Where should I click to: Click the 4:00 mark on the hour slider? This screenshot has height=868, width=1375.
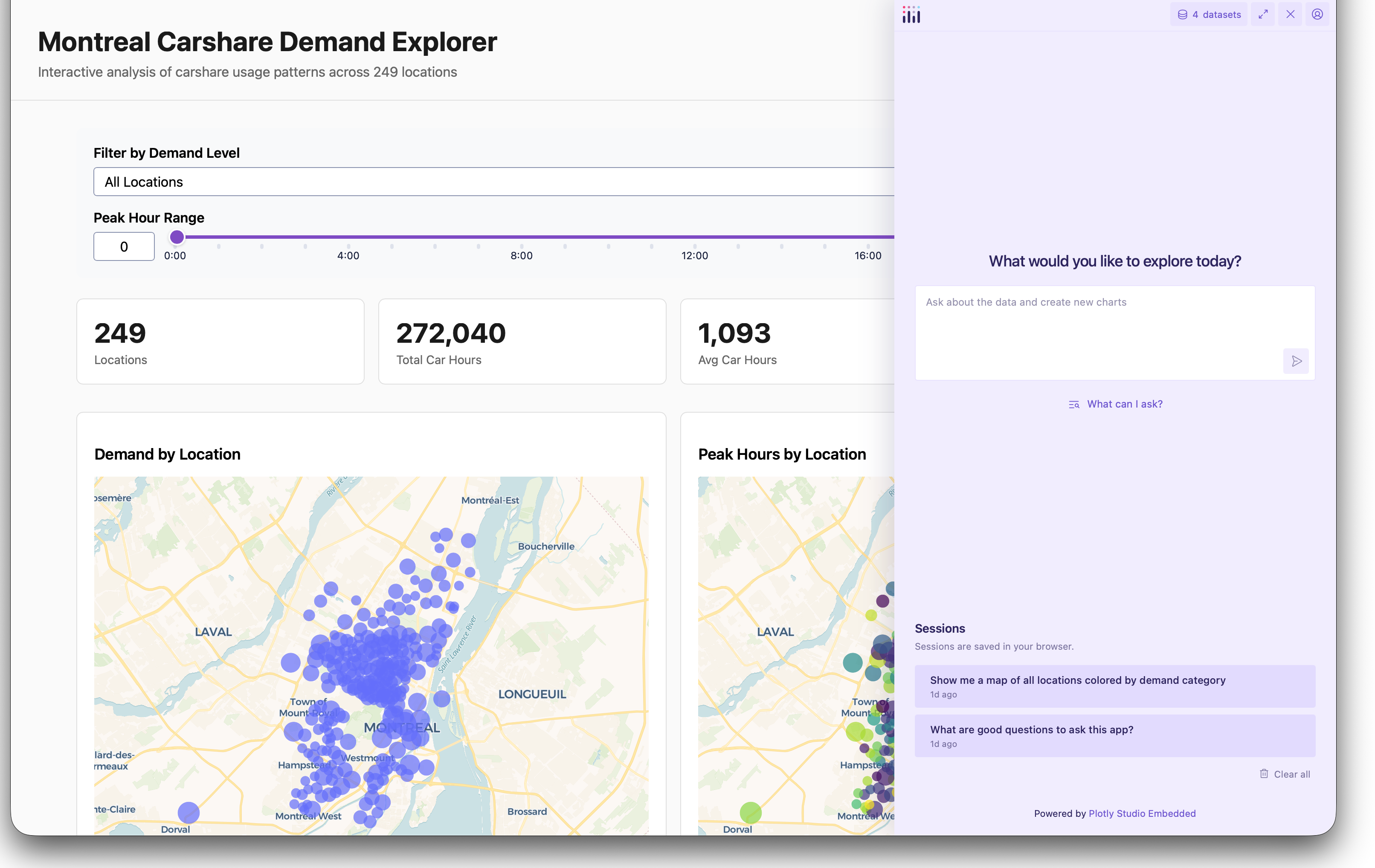(x=348, y=256)
